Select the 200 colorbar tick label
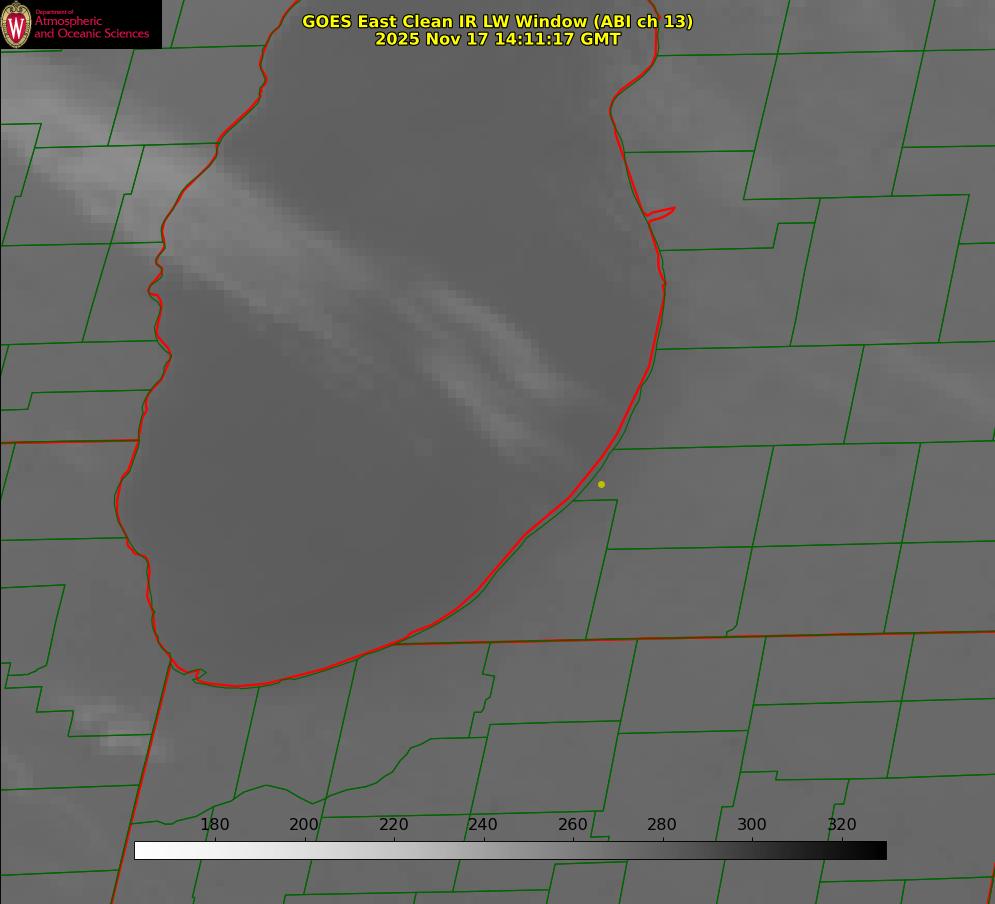This screenshot has height=904, width=995. (x=304, y=825)
